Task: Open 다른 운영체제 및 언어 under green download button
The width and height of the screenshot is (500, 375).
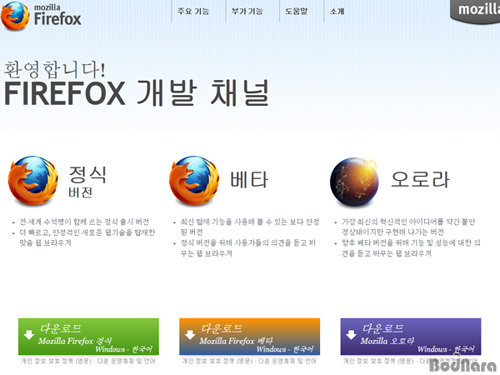Action: (x=126, y=361)
